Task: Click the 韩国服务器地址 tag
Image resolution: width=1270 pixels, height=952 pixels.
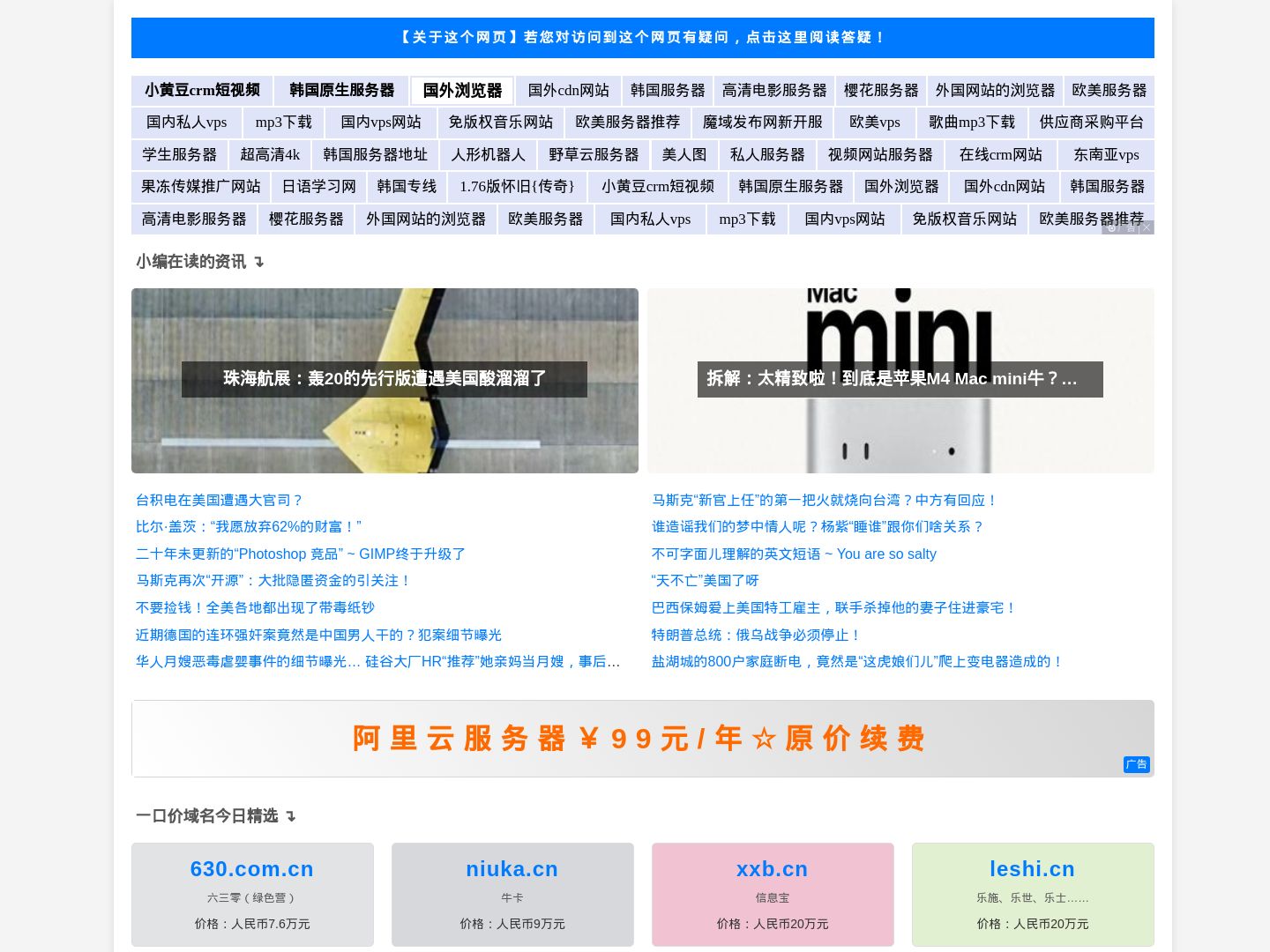Action: click(x=376, y=155)
